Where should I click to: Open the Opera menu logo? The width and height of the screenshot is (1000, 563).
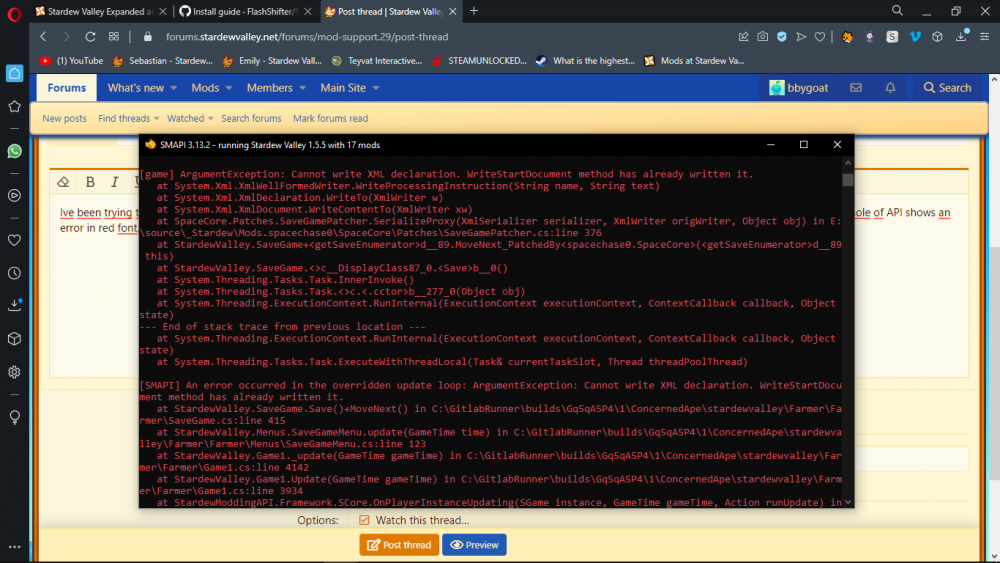point(14,13)
